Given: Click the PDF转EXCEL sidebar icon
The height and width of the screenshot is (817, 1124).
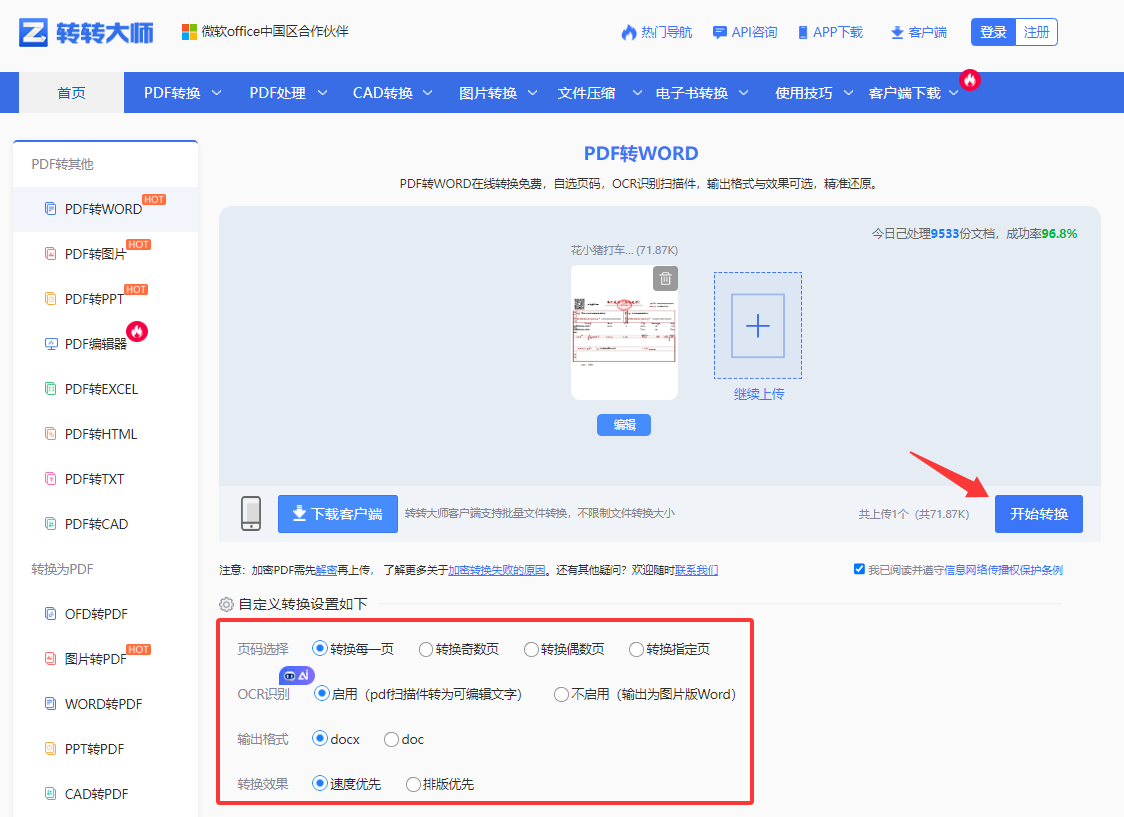Looking at the screenshot, I should tap(50, 389).
